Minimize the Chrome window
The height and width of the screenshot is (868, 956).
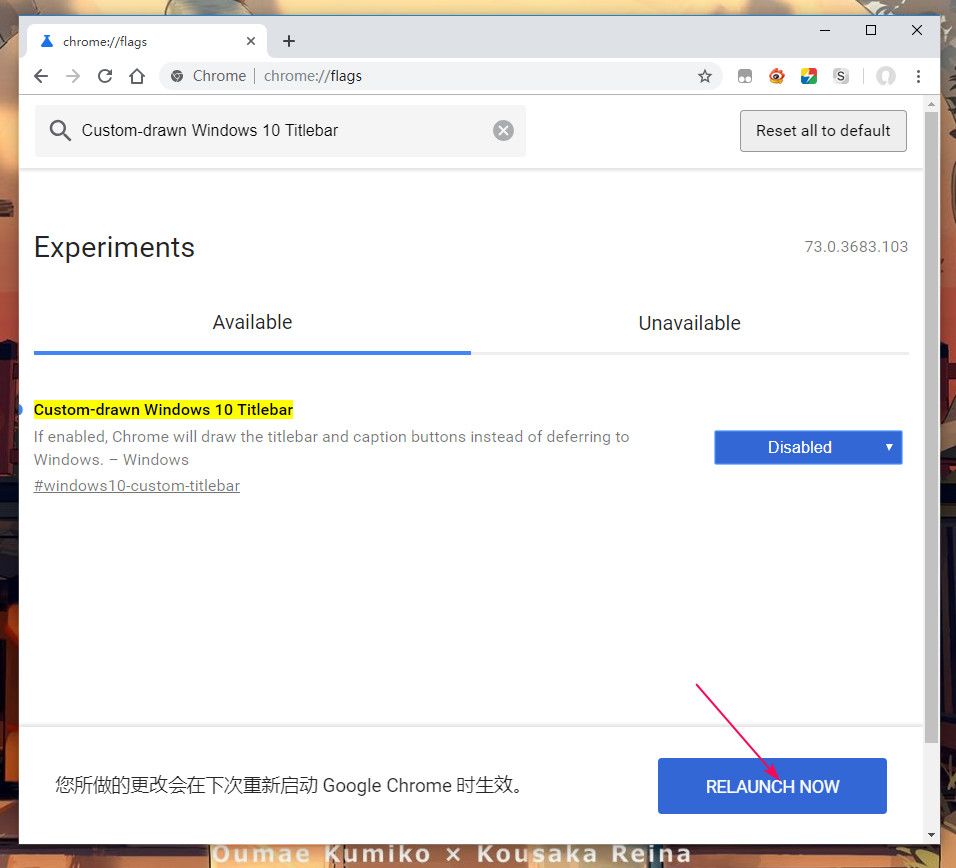click(x=825, y=30)
